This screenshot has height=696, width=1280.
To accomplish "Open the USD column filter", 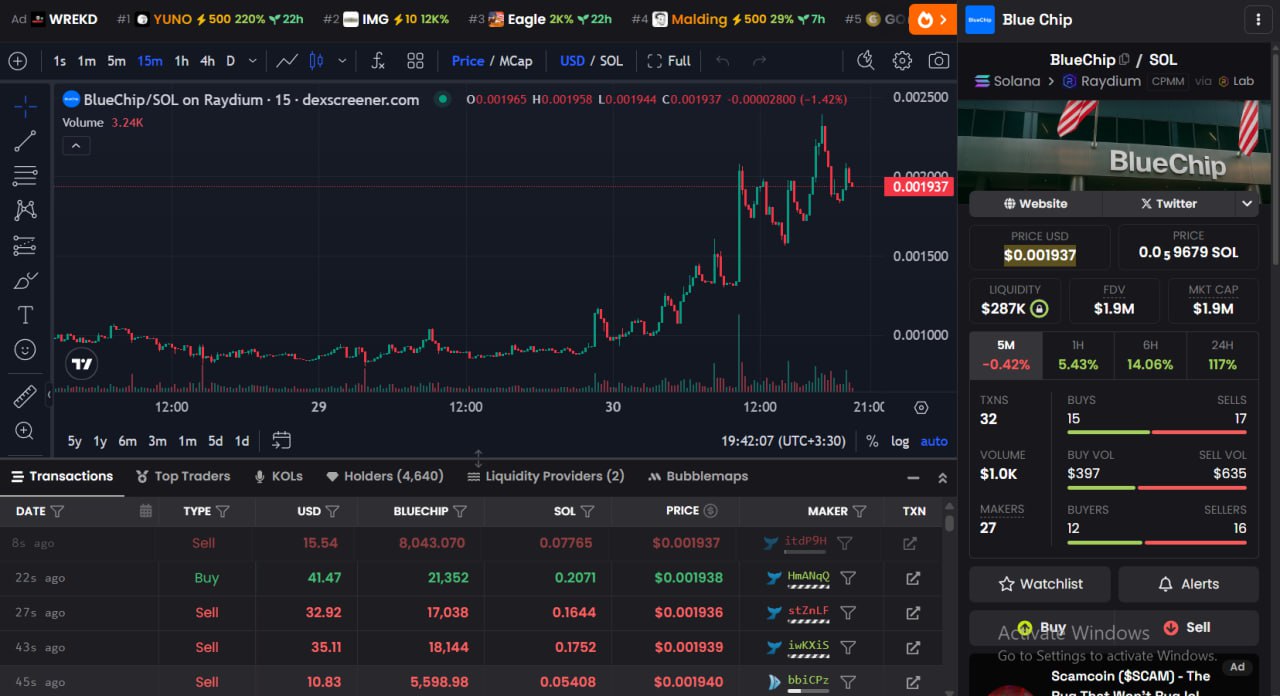I will tap(332, 511).
